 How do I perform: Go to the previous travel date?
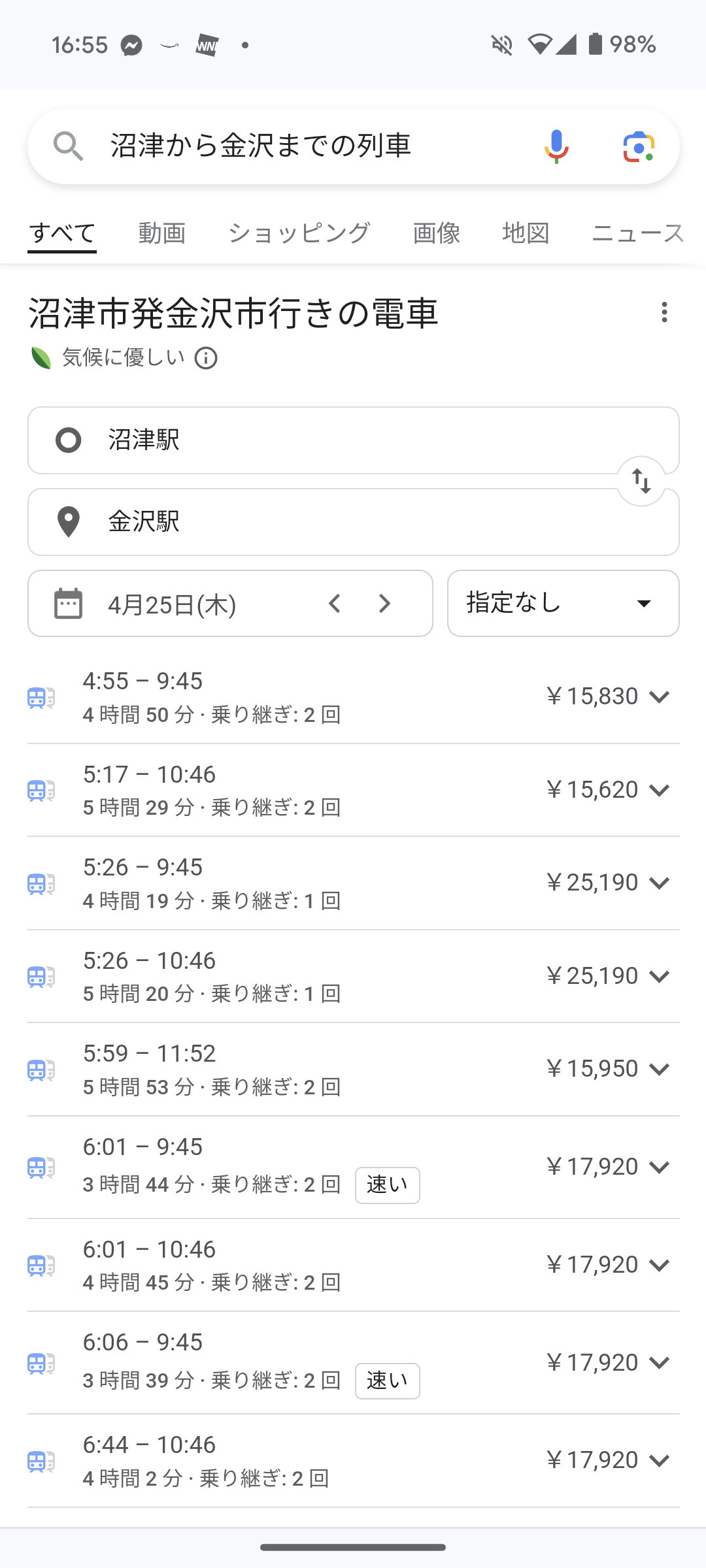(x=335, y=604)
